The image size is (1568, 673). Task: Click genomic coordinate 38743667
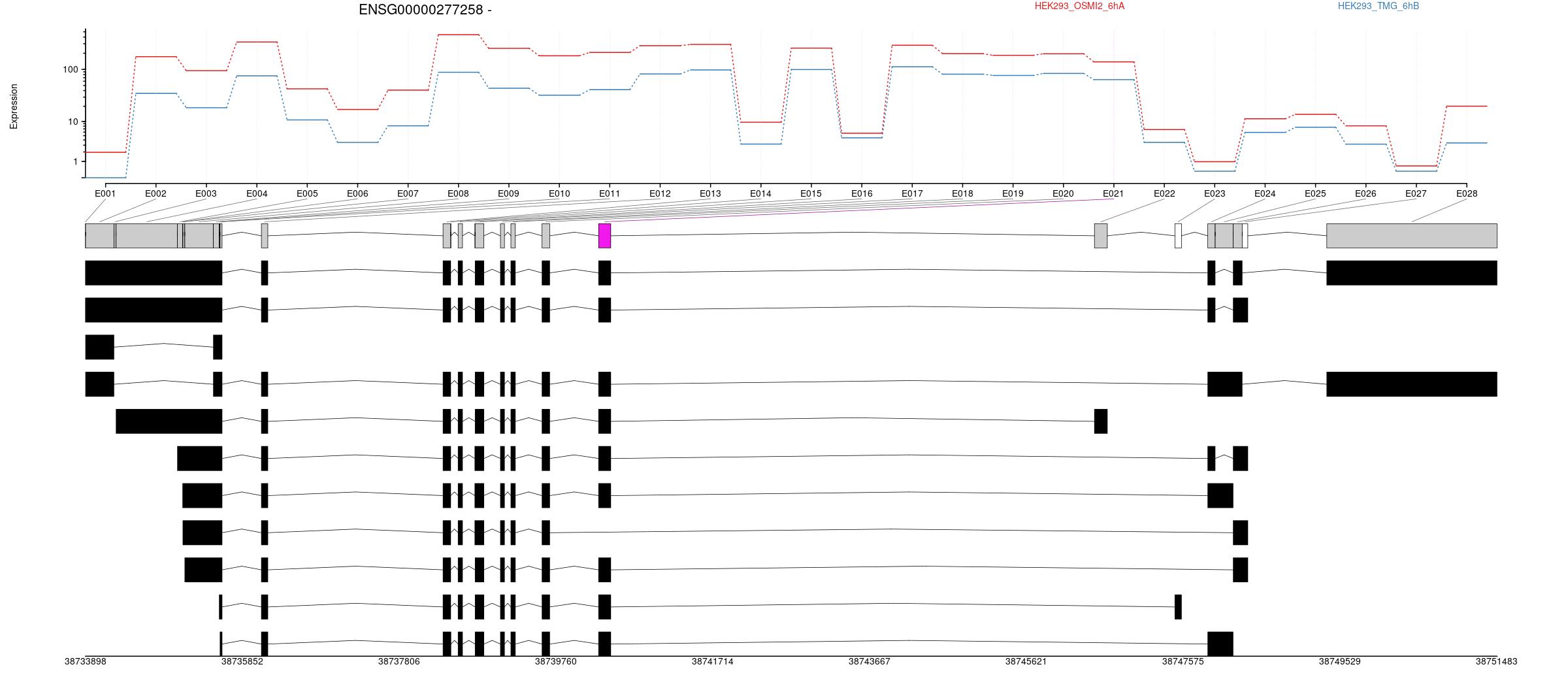[870, 661]
